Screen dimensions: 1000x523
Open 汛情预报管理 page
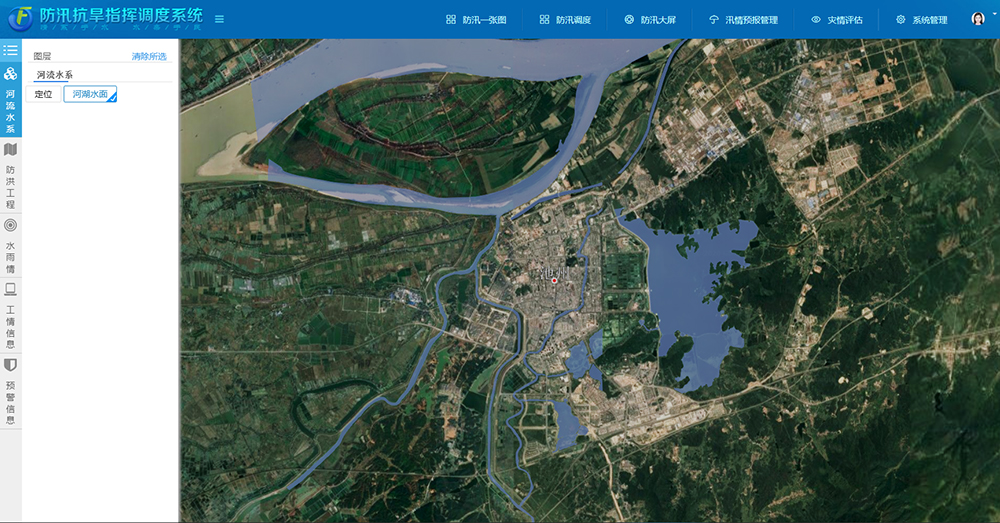pyautogui.click(x=743, y=19)
